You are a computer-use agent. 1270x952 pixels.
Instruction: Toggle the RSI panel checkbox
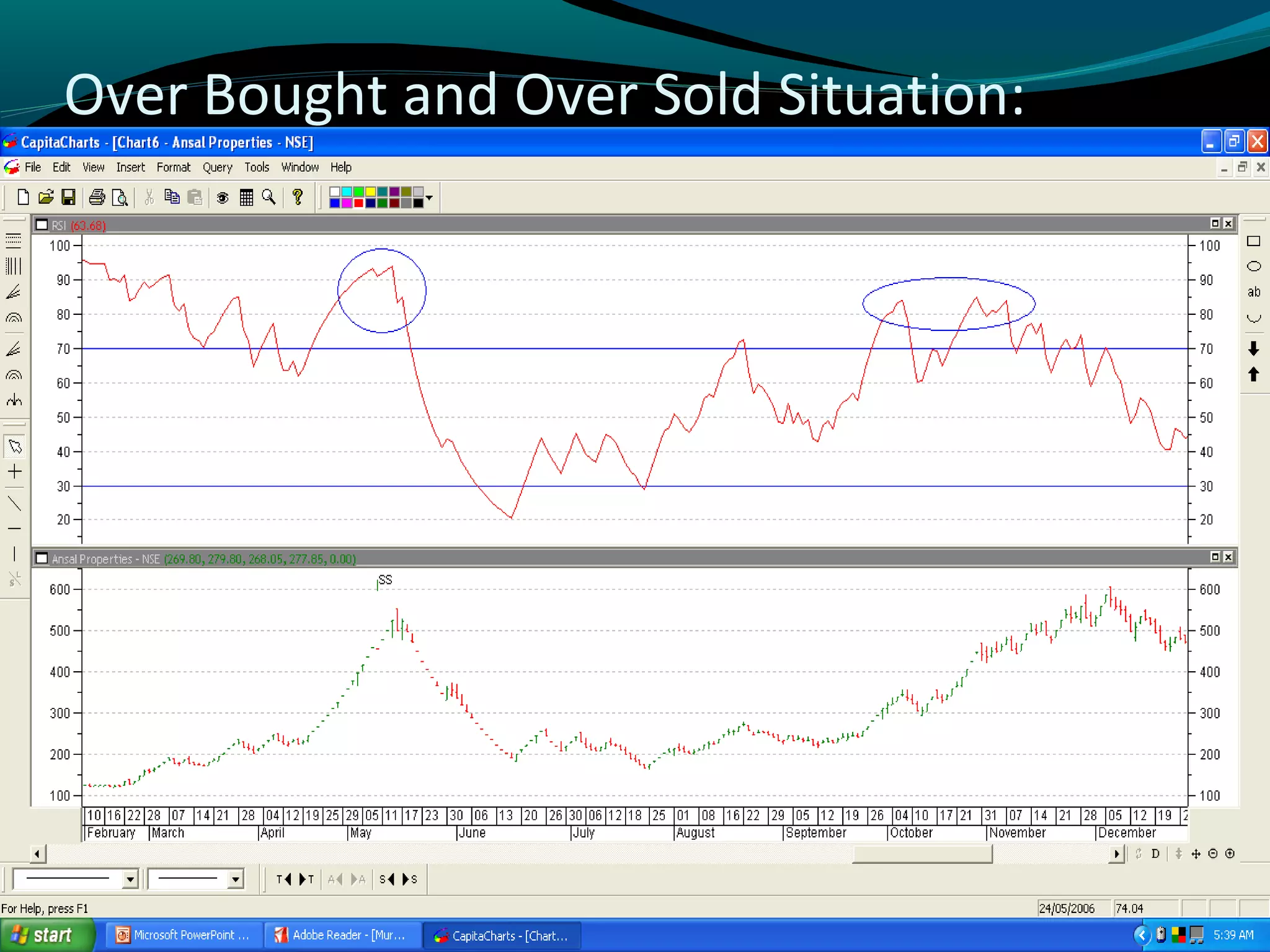42,225
